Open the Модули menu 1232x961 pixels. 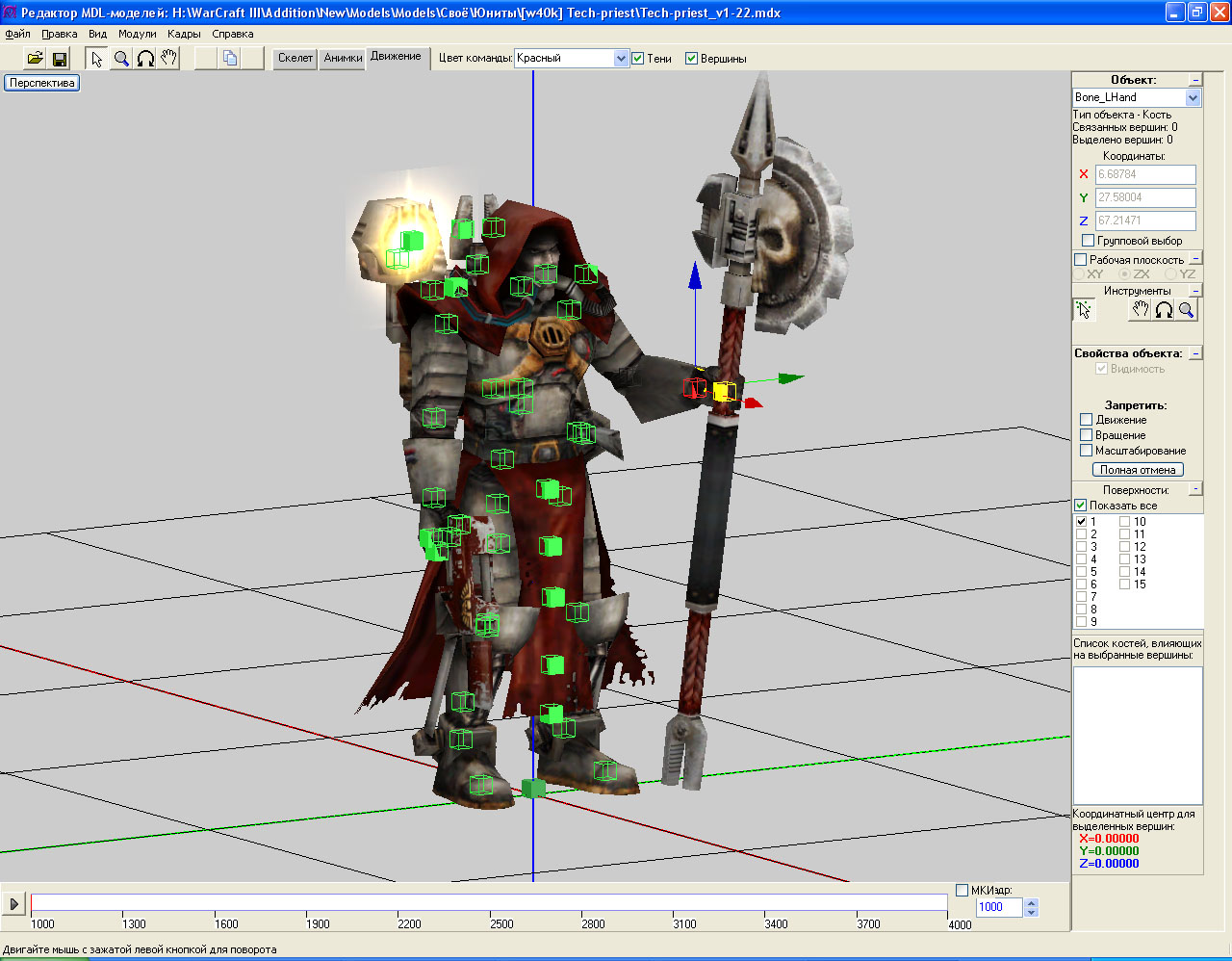(137, 34)
